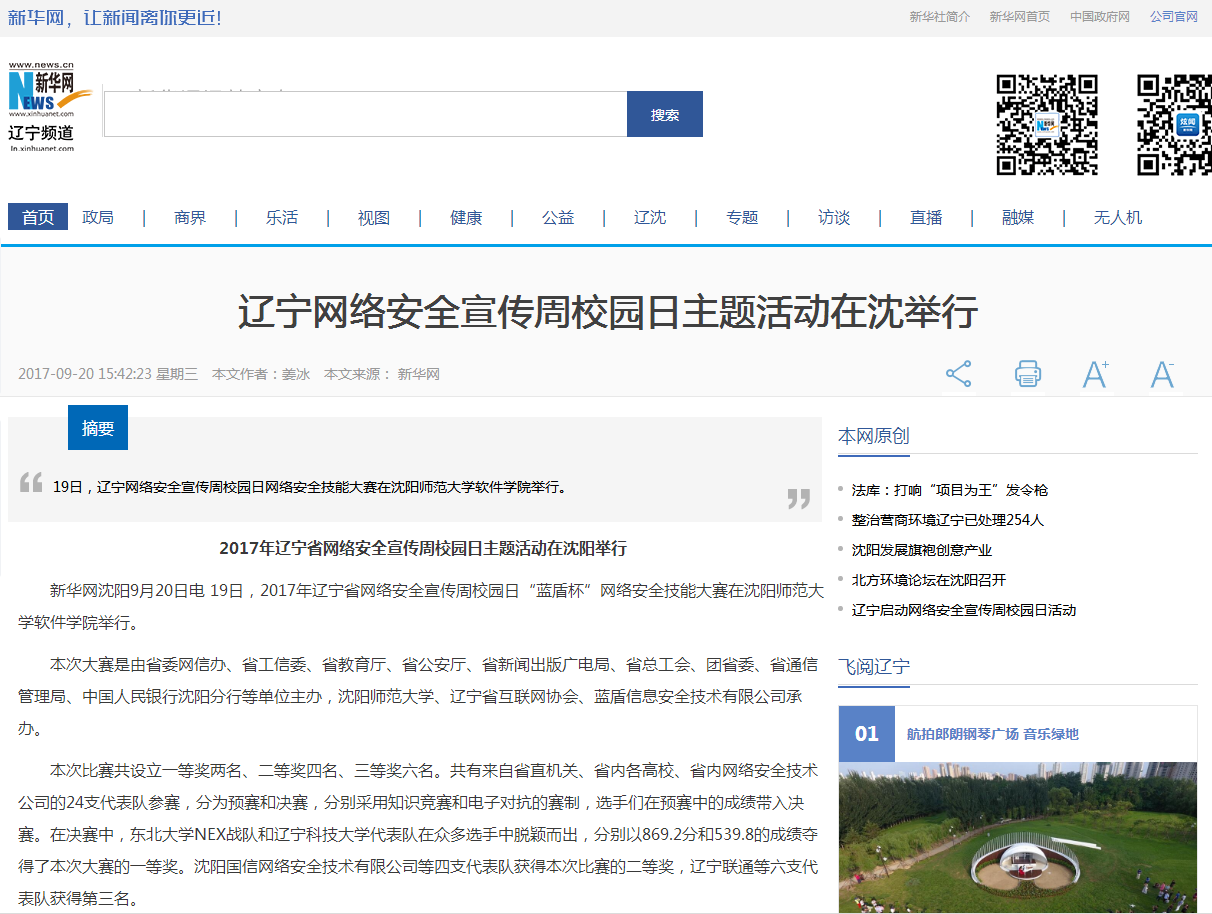The width and height of the screenshot is (1212, 914).
Task: Click the share icon below the headline
Action: [958, 374]
